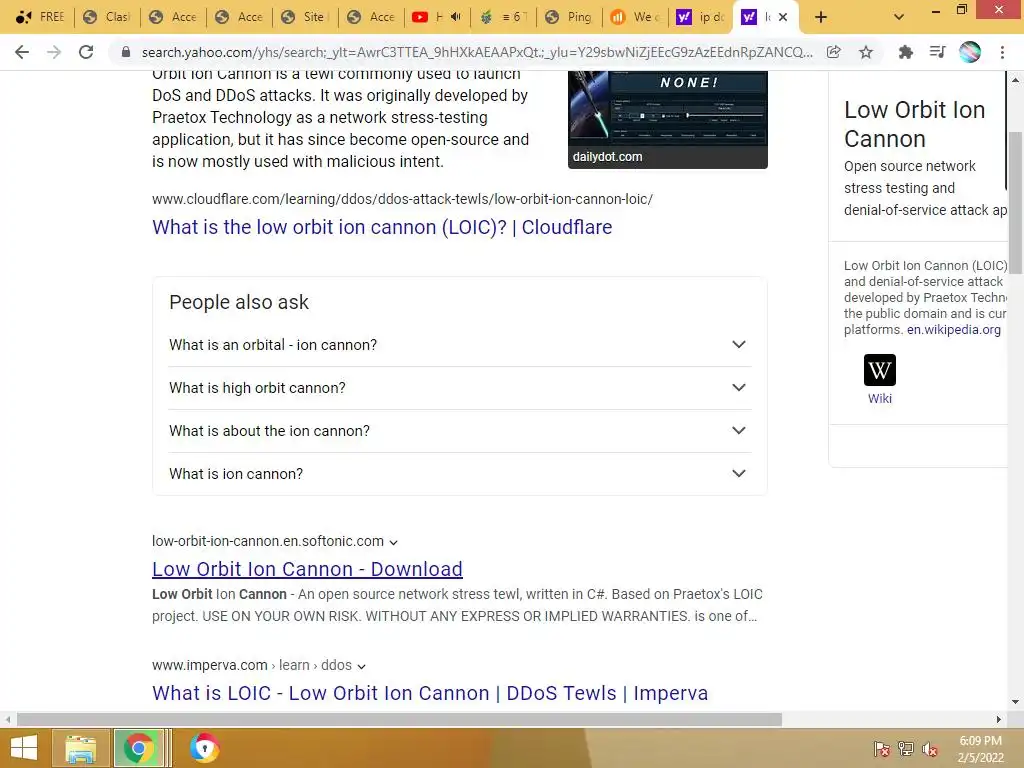Switch to the Ping tab
This screenshot has height=768, width=1024.
click(569, 17)
